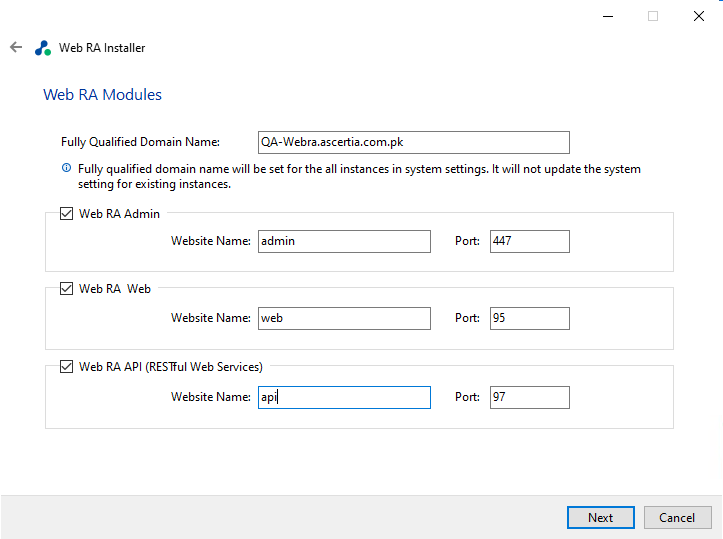Click the Web RA Installer logo icon

tap(43, 47)
